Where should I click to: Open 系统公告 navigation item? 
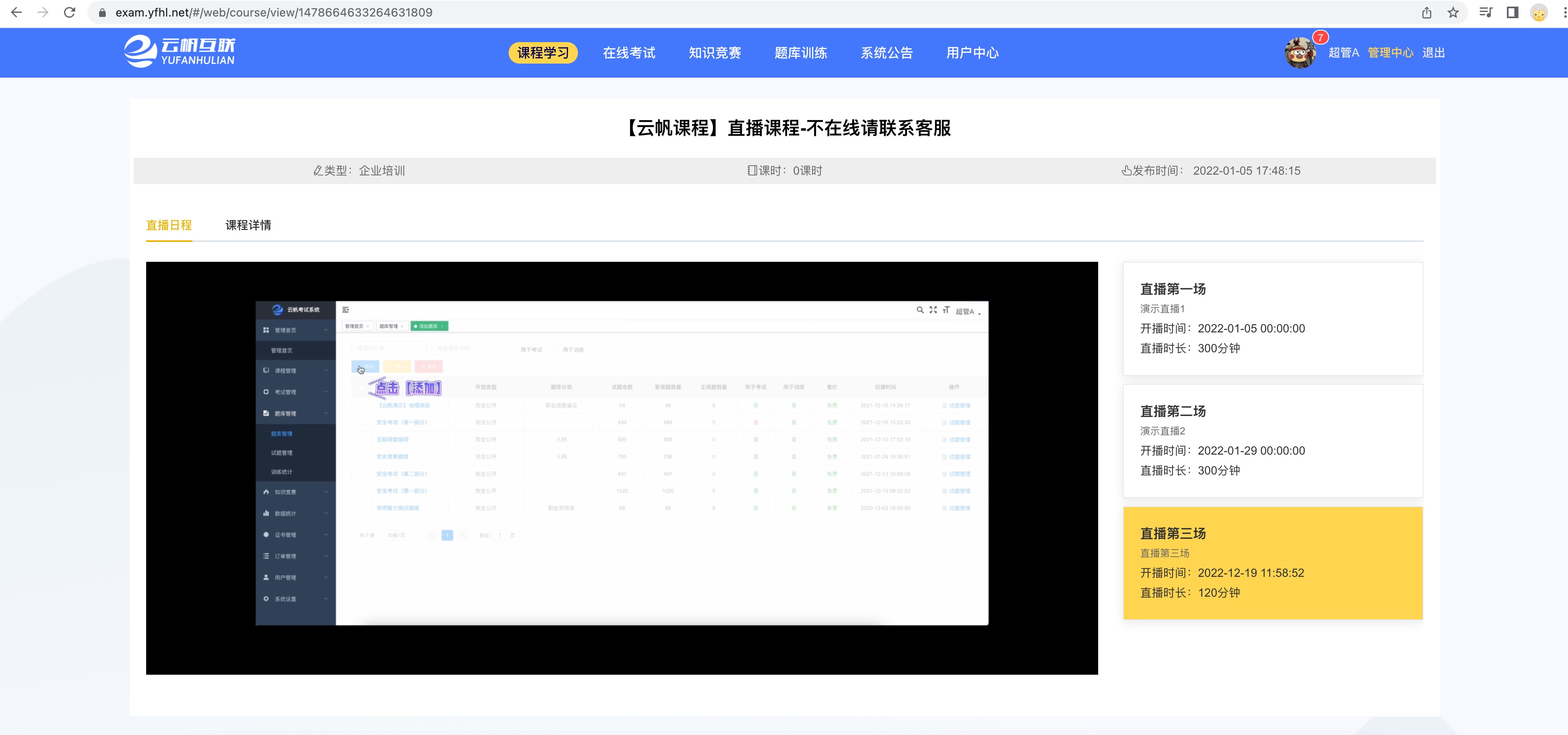click(x=886, y=53)
